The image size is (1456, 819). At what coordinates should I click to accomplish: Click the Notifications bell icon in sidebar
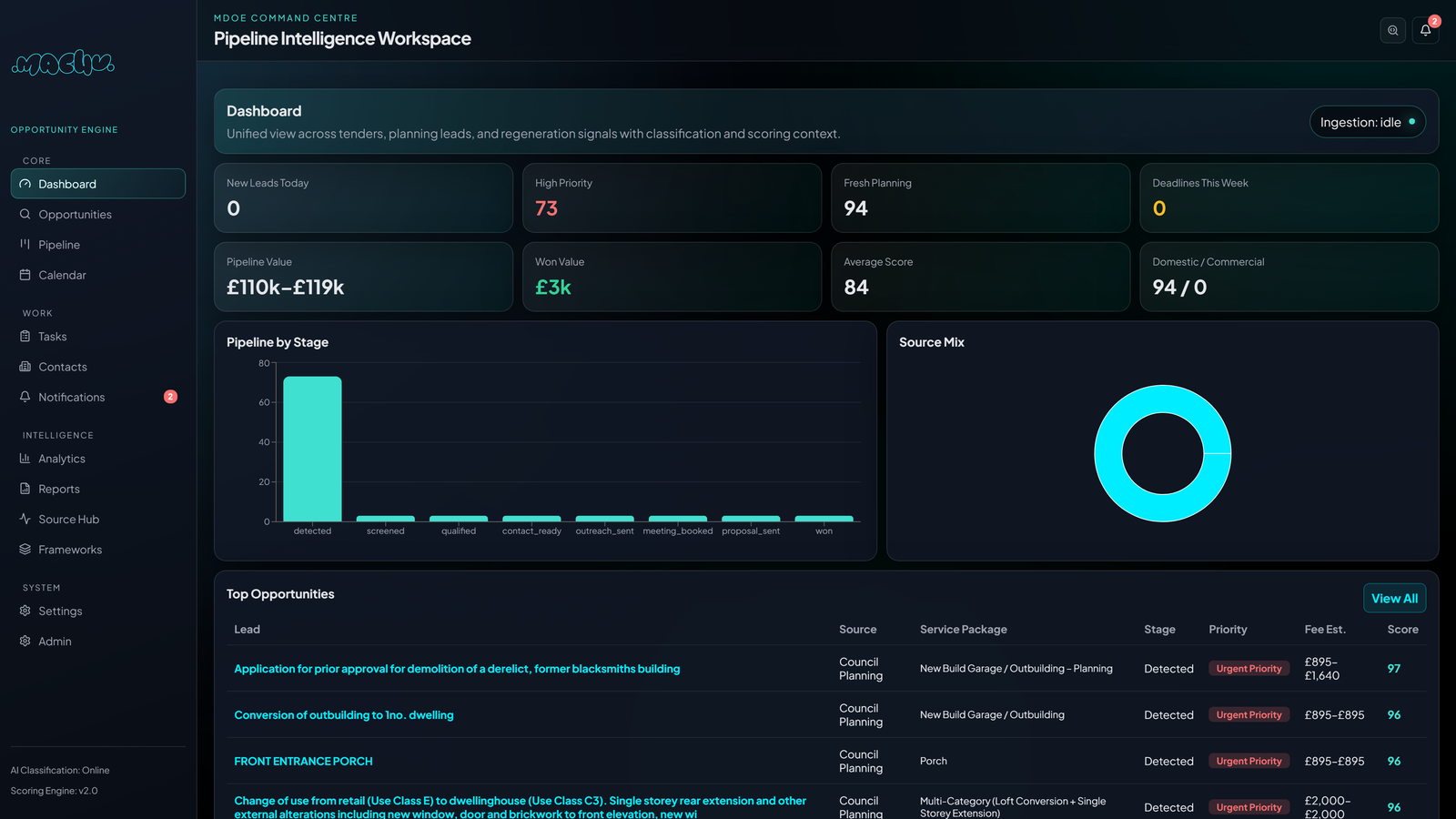[25, 397]
